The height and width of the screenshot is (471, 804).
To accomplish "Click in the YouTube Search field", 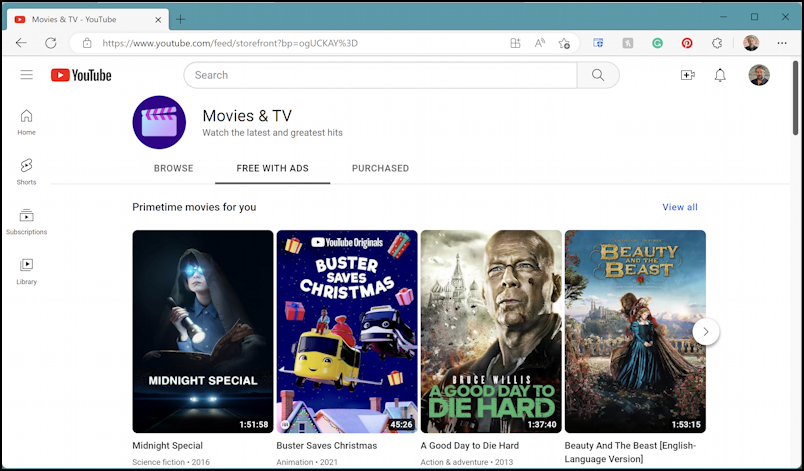I will click(380, 75).
